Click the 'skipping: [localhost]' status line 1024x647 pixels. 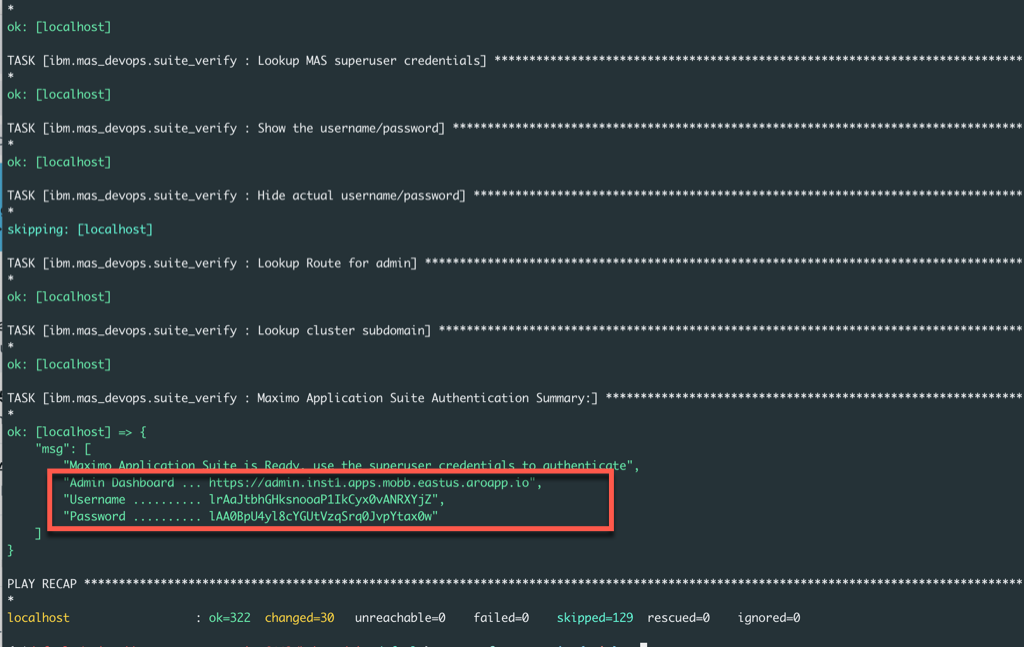click(80, 230)
